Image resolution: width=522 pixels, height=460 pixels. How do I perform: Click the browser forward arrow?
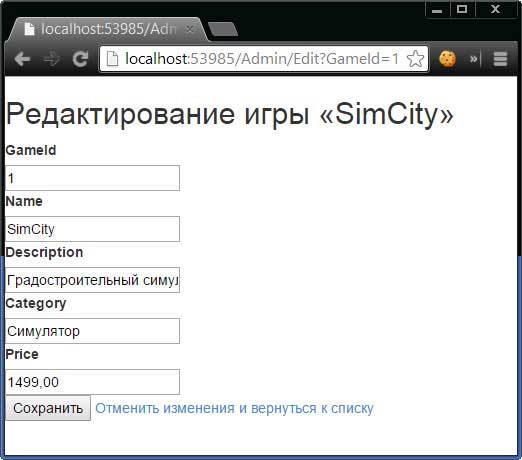[x=52, y=59]
